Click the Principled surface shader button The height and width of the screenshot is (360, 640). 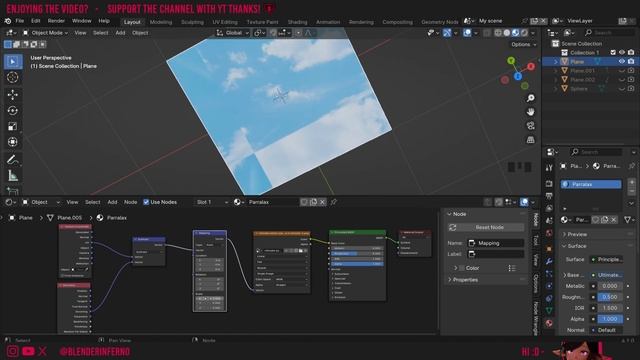point(607,260)
